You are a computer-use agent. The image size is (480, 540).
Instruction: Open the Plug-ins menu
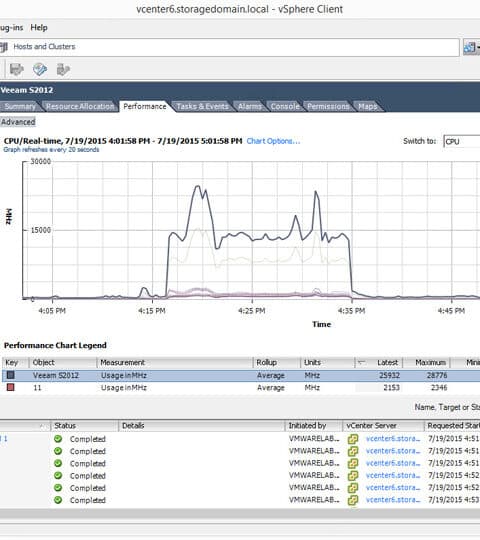pyautogui.click(x=11, y=28)
